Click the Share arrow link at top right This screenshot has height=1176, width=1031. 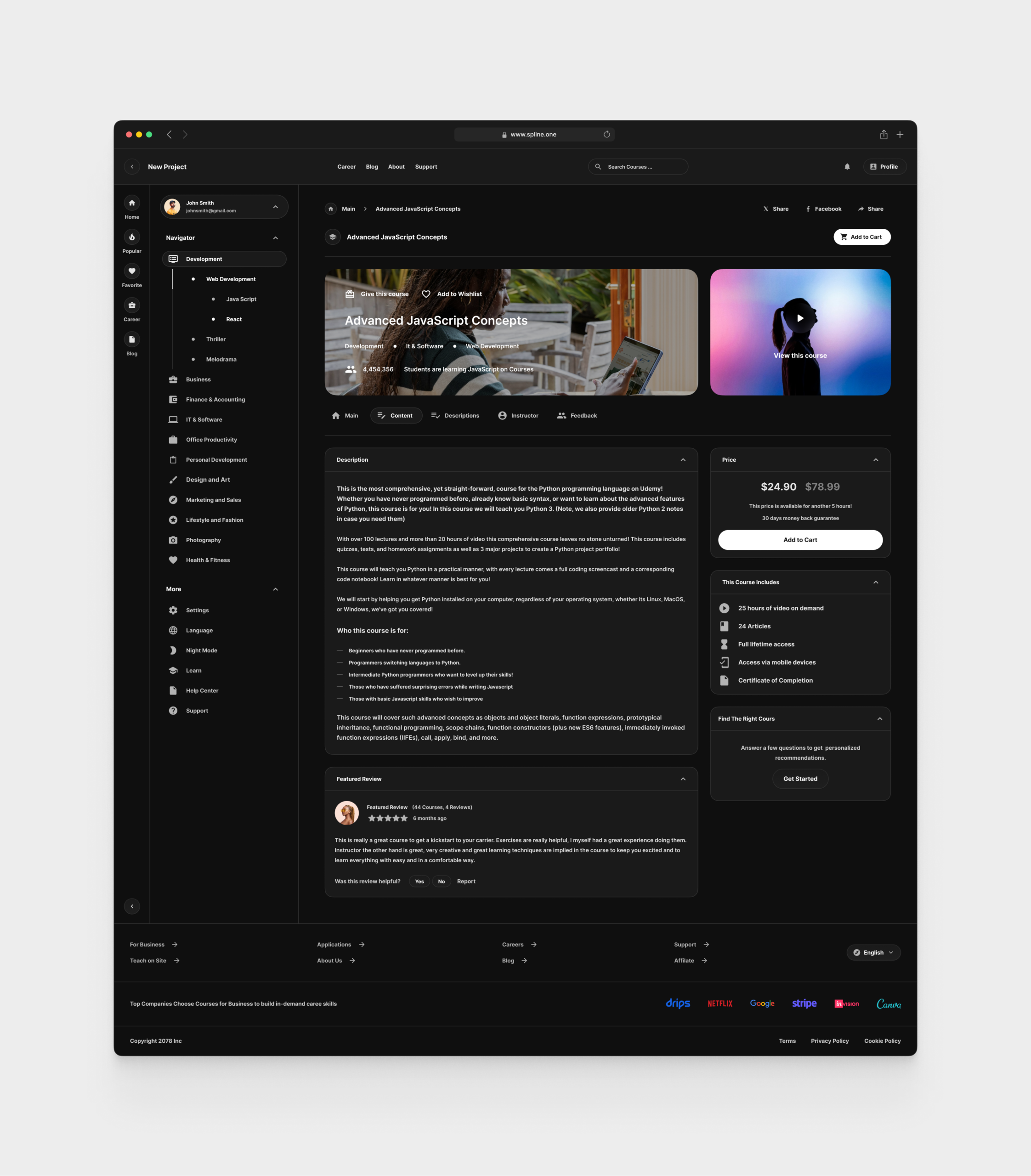(x=871, y=209)
